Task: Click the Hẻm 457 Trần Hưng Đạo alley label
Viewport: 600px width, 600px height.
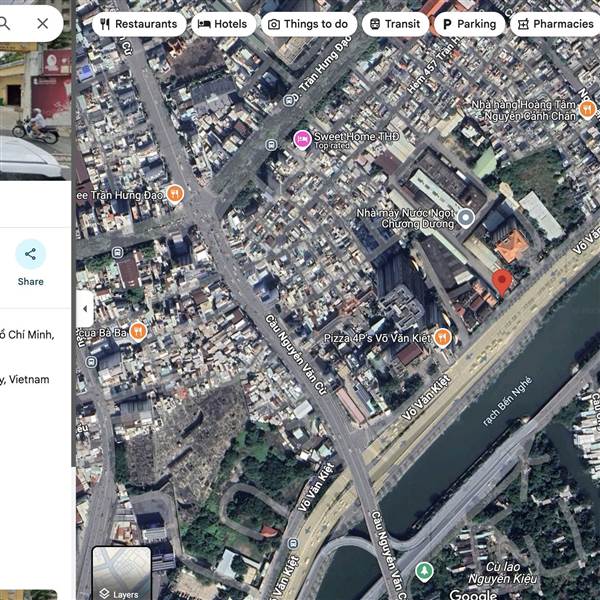Action: pos(434,66)
